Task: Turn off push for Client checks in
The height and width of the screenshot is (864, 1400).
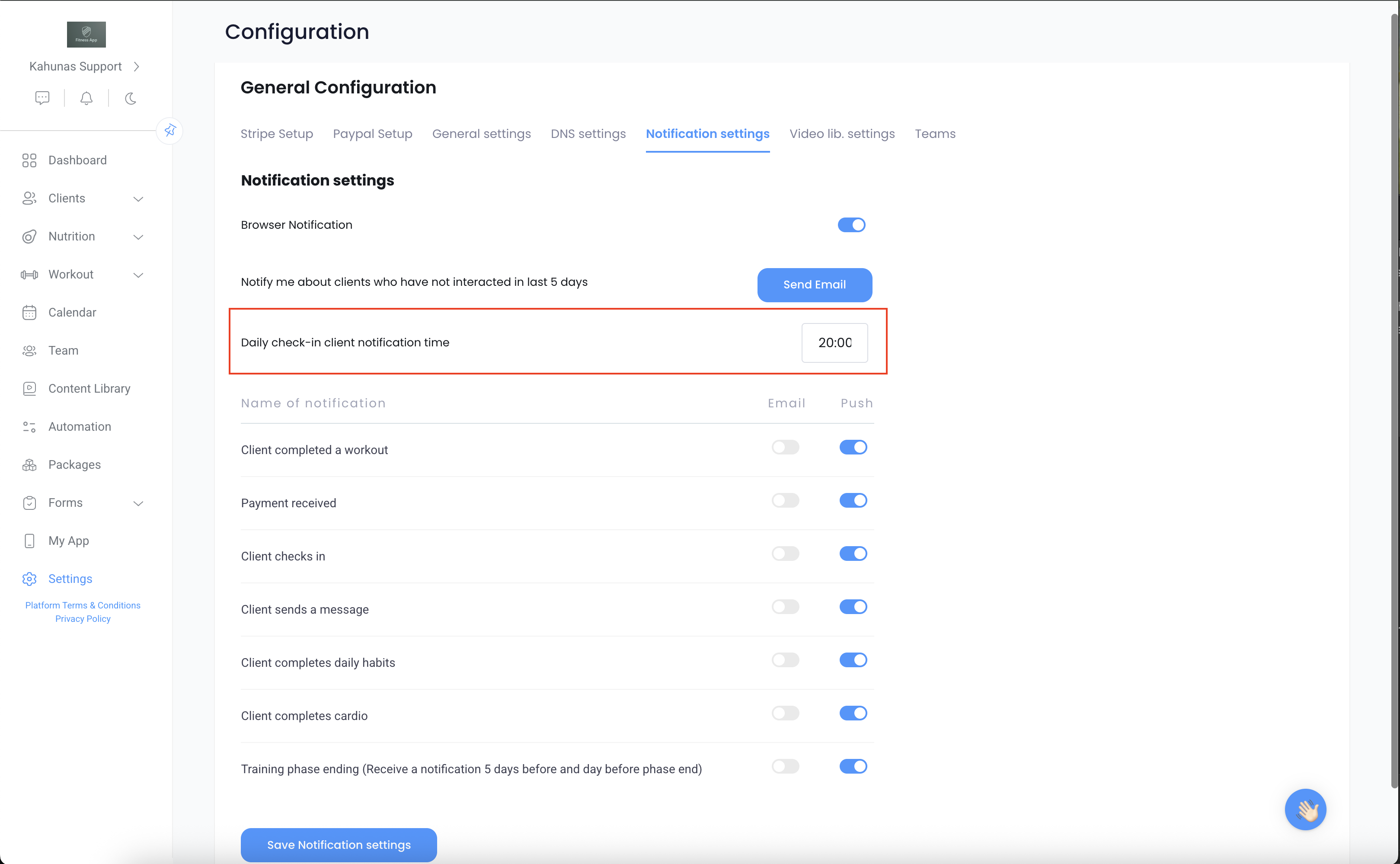Action: click(x=853, y=554)
